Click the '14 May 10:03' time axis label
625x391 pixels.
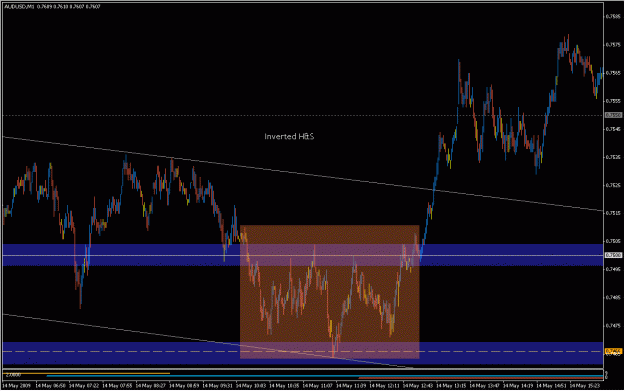pyautogui.click(x=251, y=386)
